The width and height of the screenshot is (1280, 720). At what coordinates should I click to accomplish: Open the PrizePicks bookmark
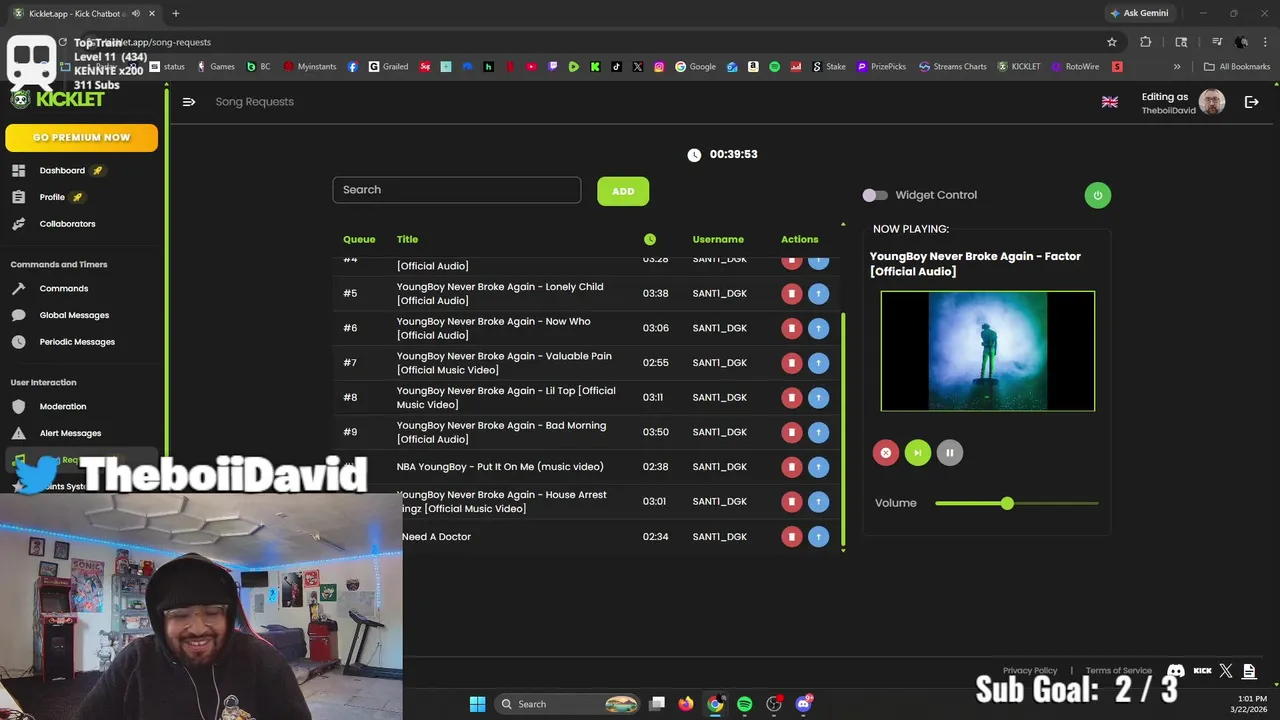[881, 67]
